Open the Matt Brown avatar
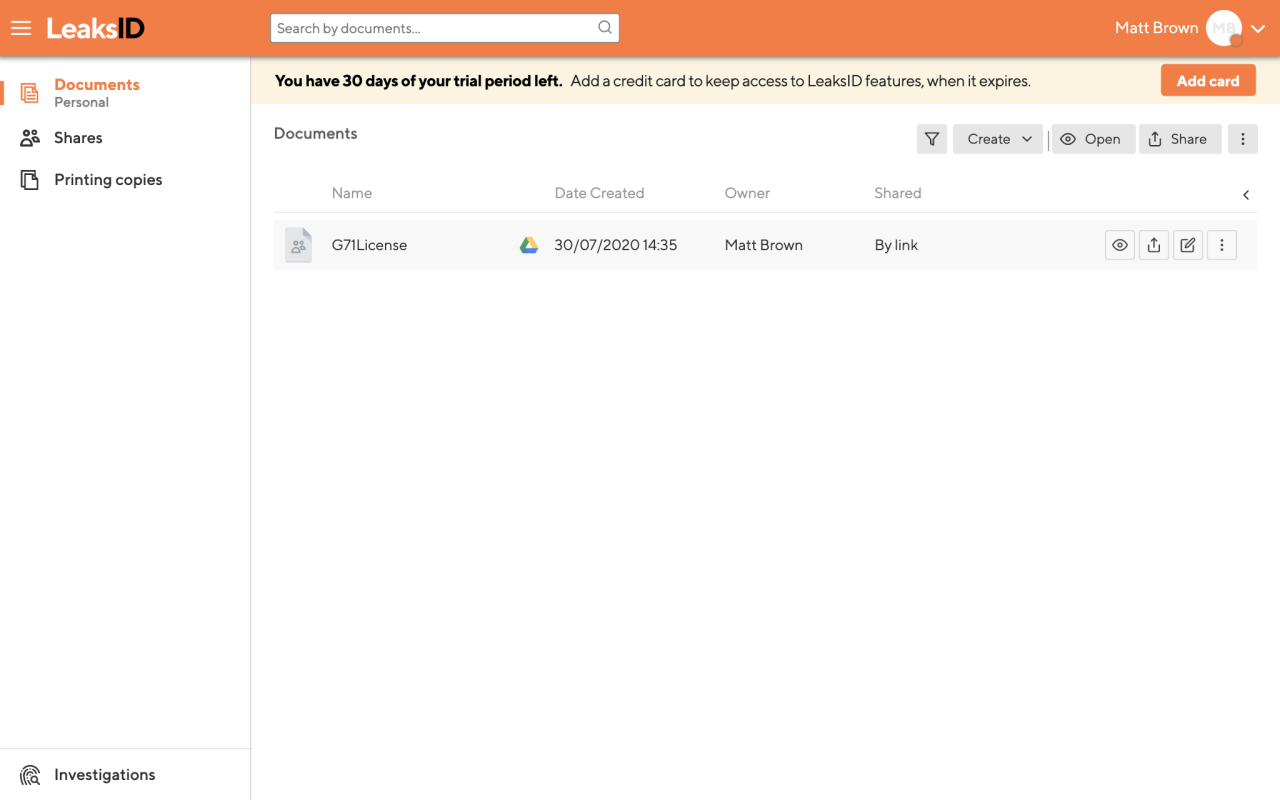1280x800 pixels. point(1224,28)
